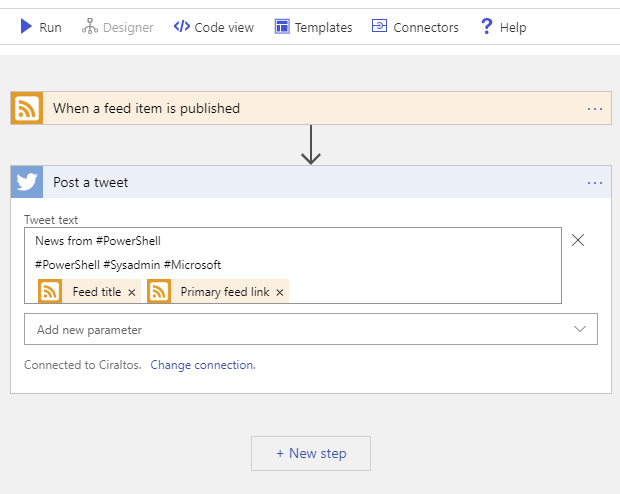Expand the feed item published trigger
The height and width of the screenshot is (494, 620).
pyautogui.click(x=311, y=108)
